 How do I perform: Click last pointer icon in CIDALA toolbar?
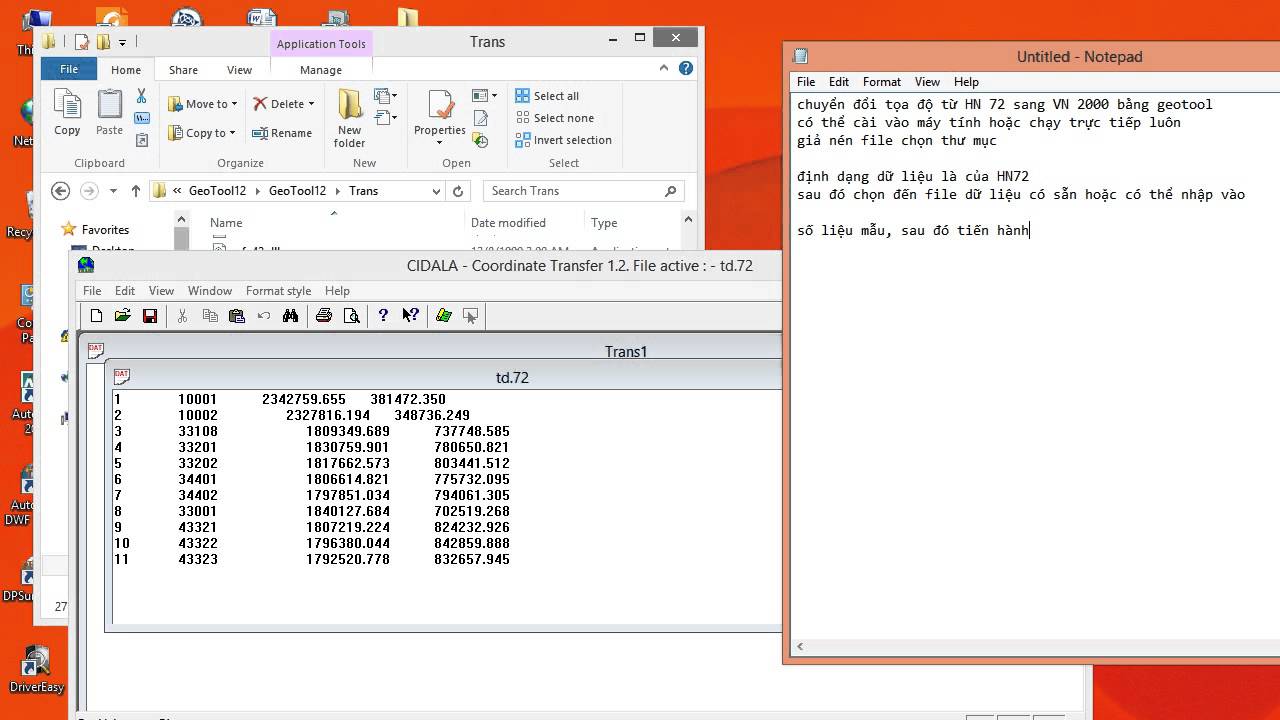click(471, 316)
